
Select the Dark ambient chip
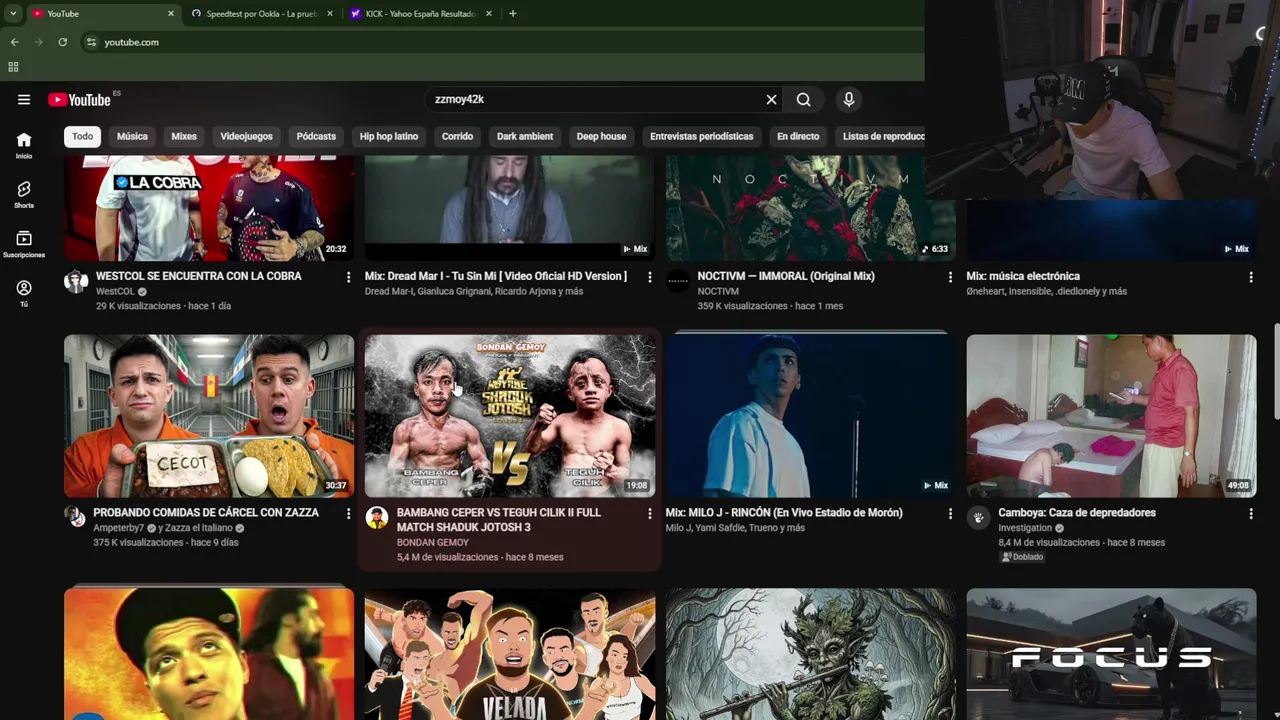pyautogui.click(x=525, y=136)
